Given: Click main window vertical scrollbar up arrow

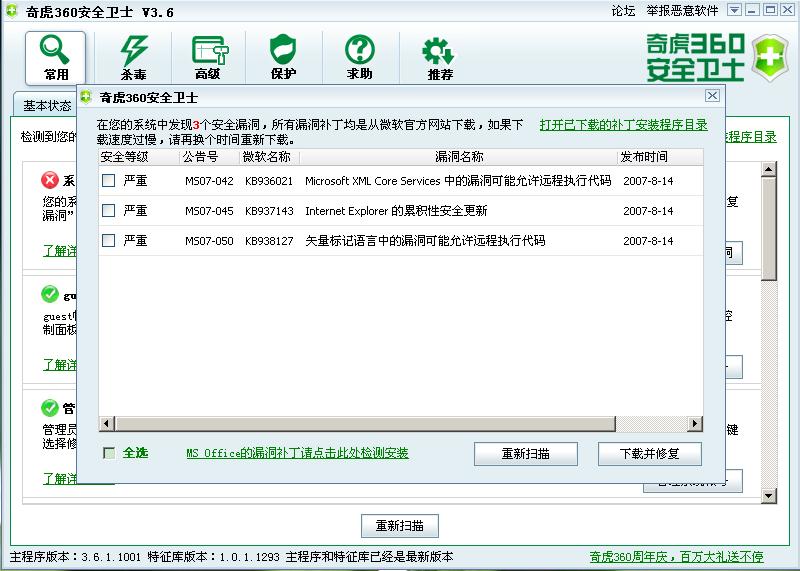Looking at the screenshot, I should click(768, 169).
